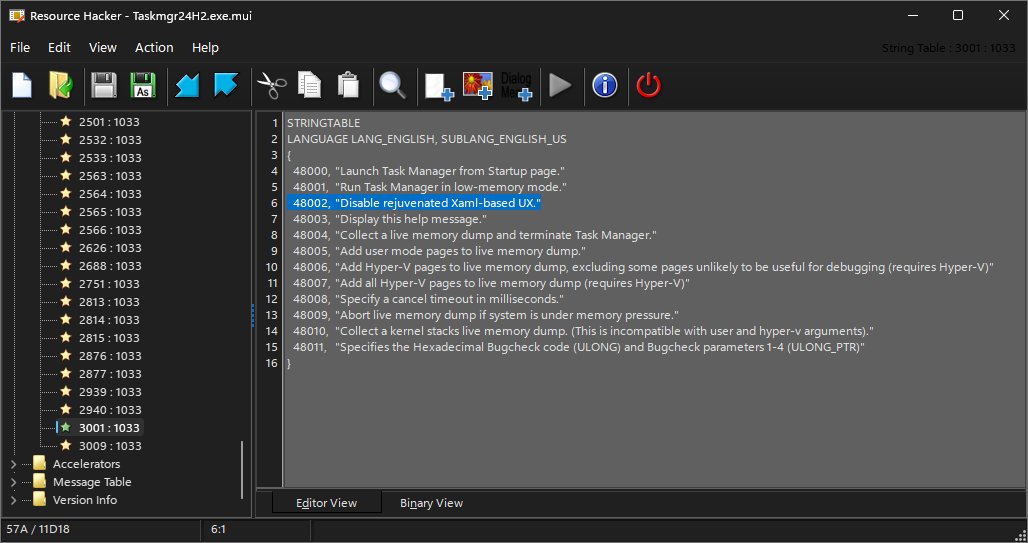Cut the selection with the scissors icon

[271, 85]
